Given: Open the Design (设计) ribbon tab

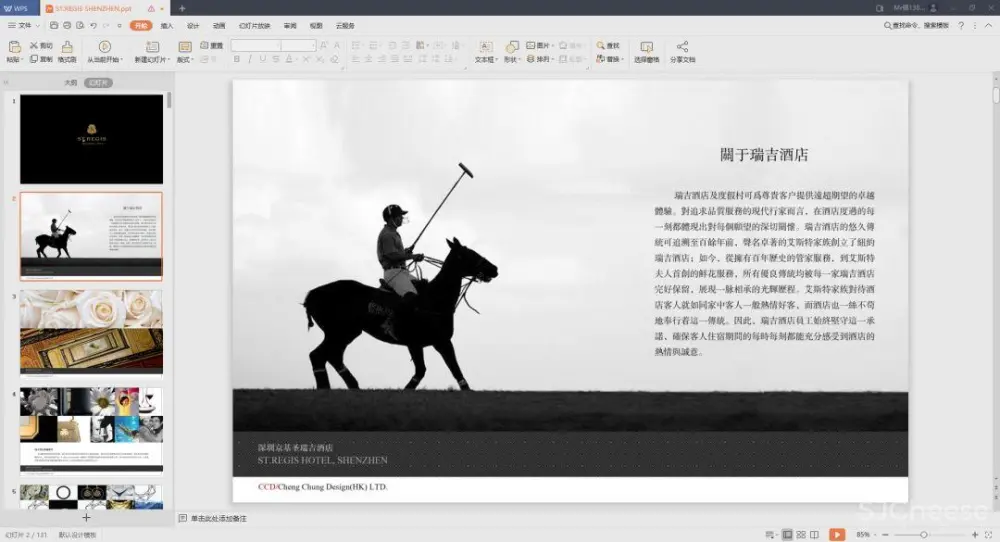Looking at the screenshot, I should point(193,26).
